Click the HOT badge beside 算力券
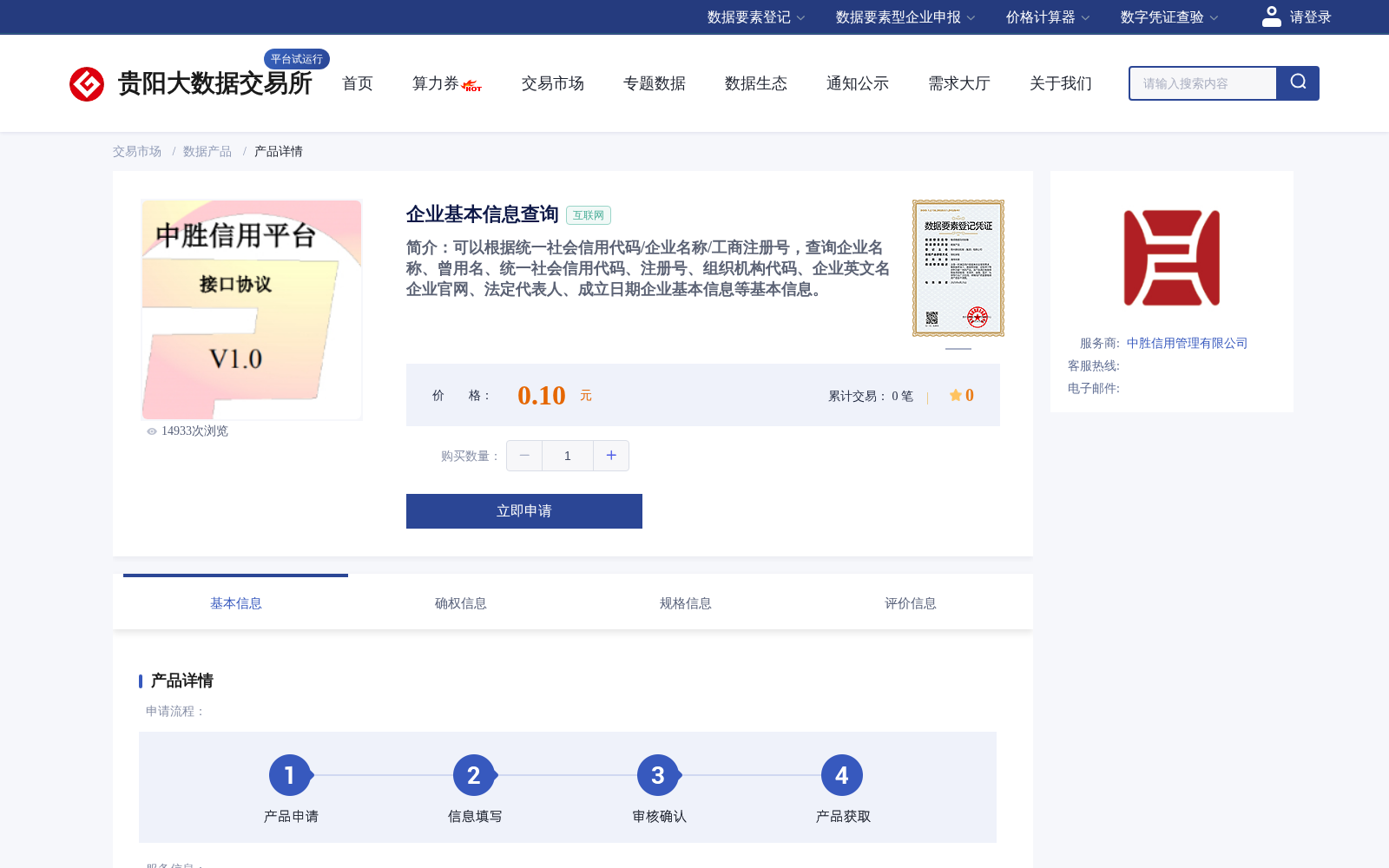 [x=472, y=86]
